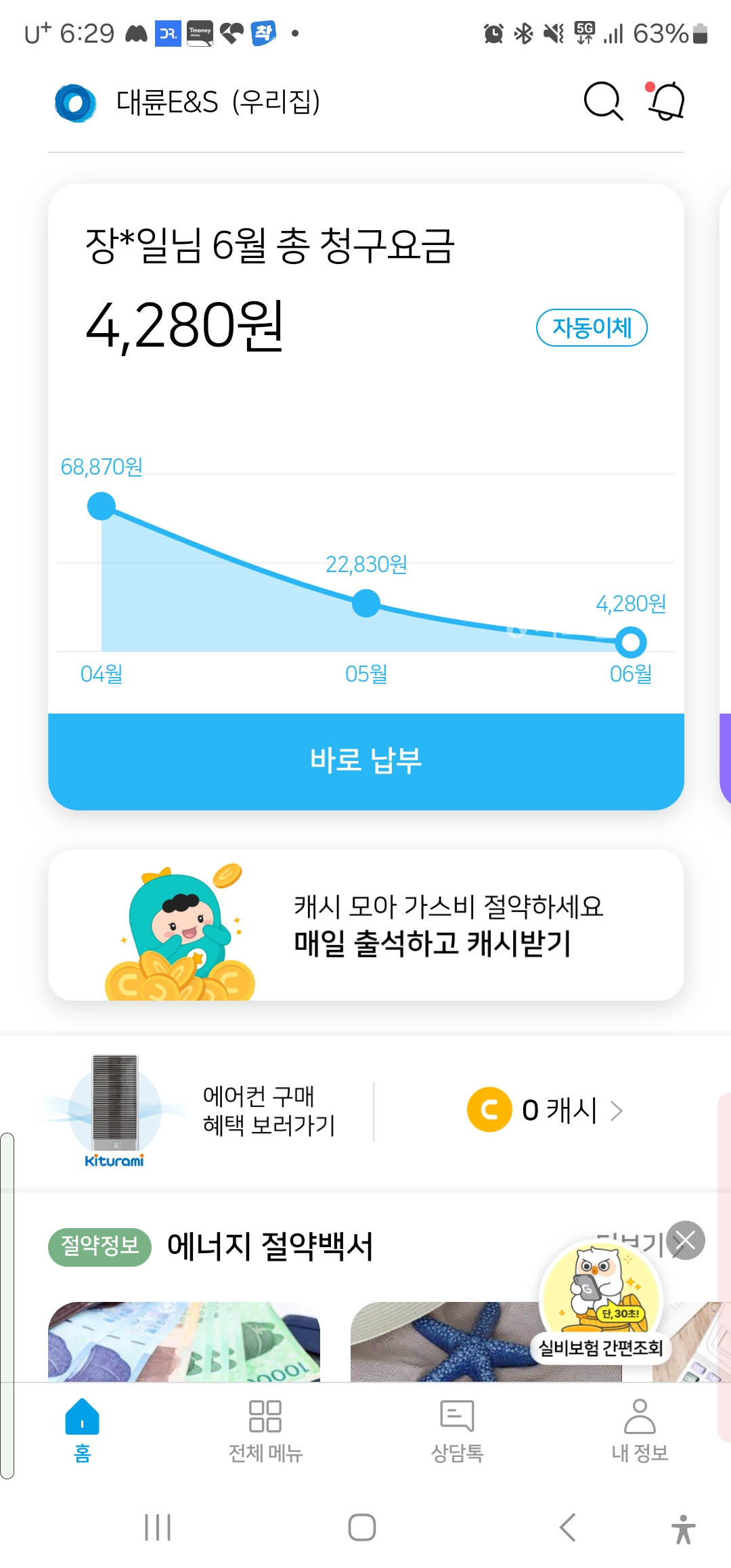Viewport: 731px width, 1568px height.
Task: Open search with the magnifier icon
Action: (x=602, y=102)
